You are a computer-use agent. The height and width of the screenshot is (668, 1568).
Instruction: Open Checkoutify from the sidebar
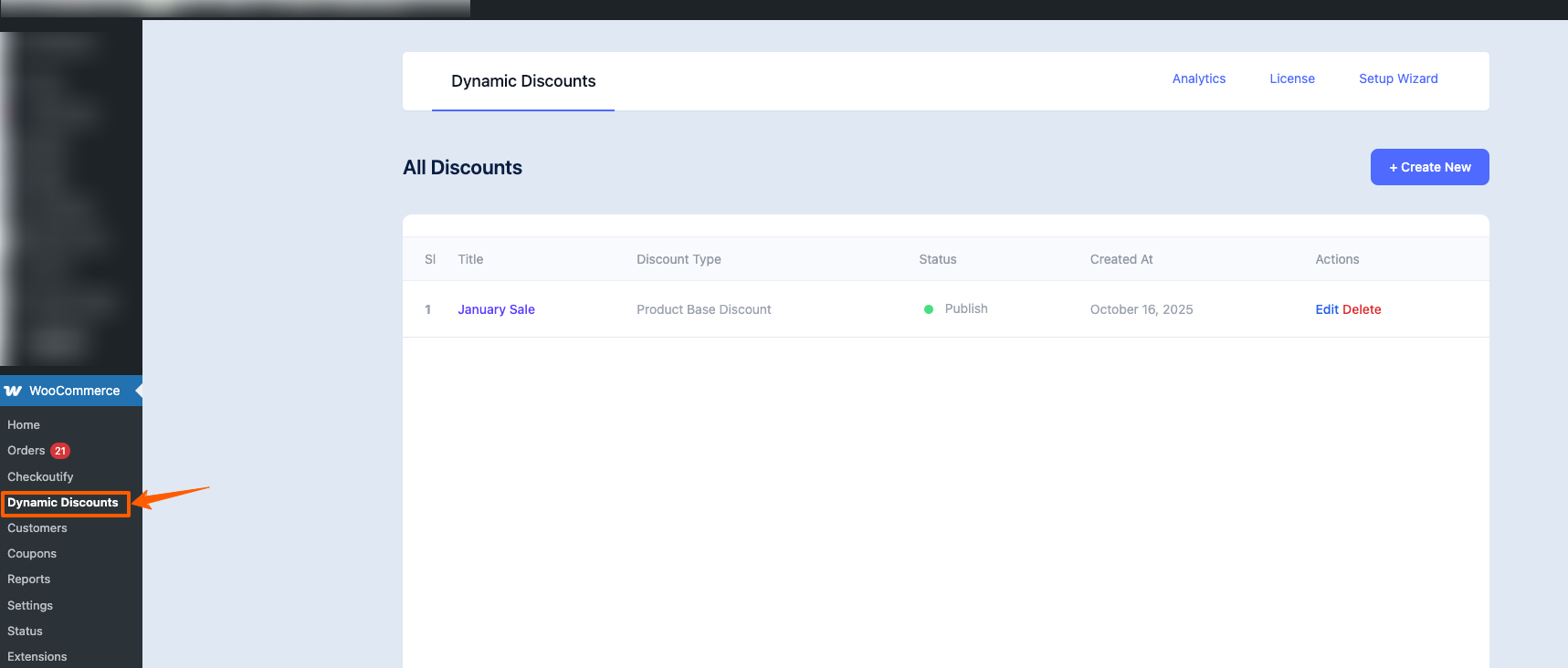point(40,477)
